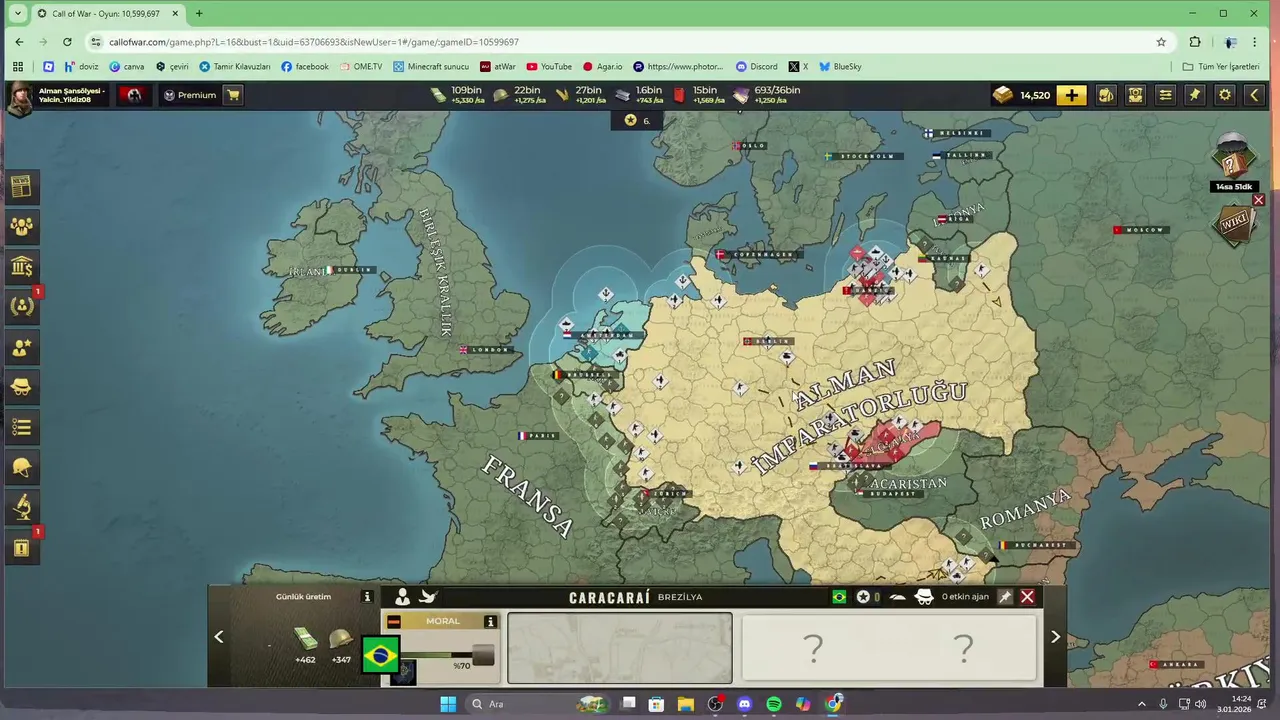
Task: Open the research microscope icon in sidebar
Action: coord(21,508)
